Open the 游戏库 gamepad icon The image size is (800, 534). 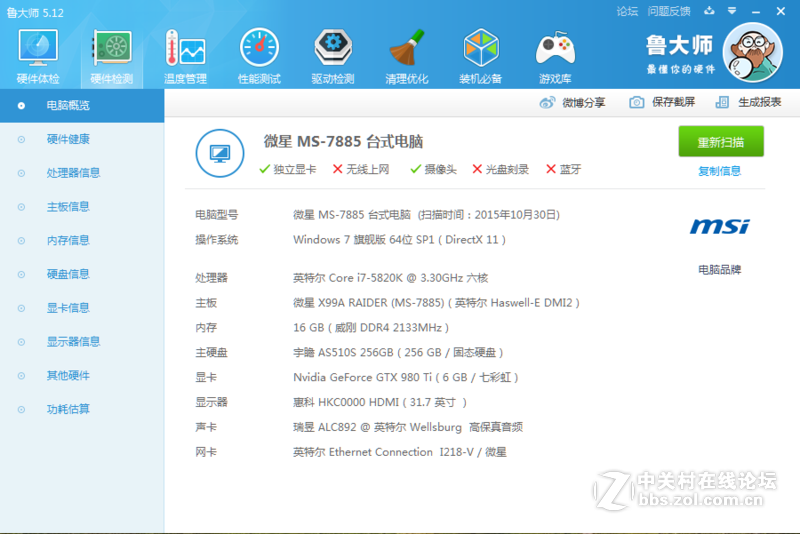coord(555,55)
